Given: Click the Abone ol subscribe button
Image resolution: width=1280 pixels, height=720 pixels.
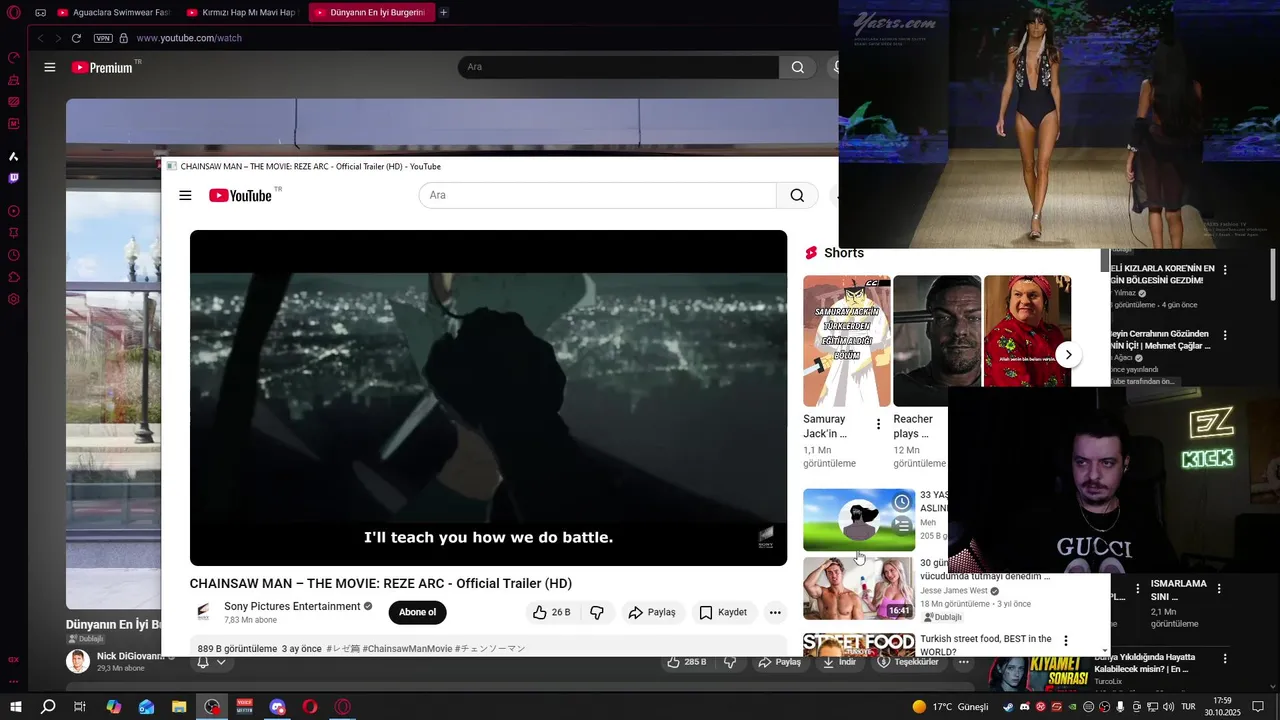Looking at the screenshot, I should point(417,612).
